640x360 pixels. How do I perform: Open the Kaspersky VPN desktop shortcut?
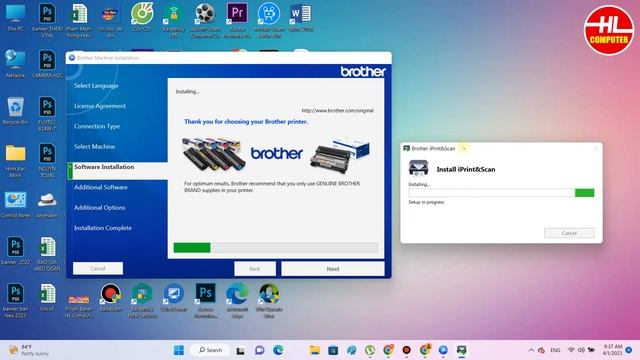click(x=173, y=20)
